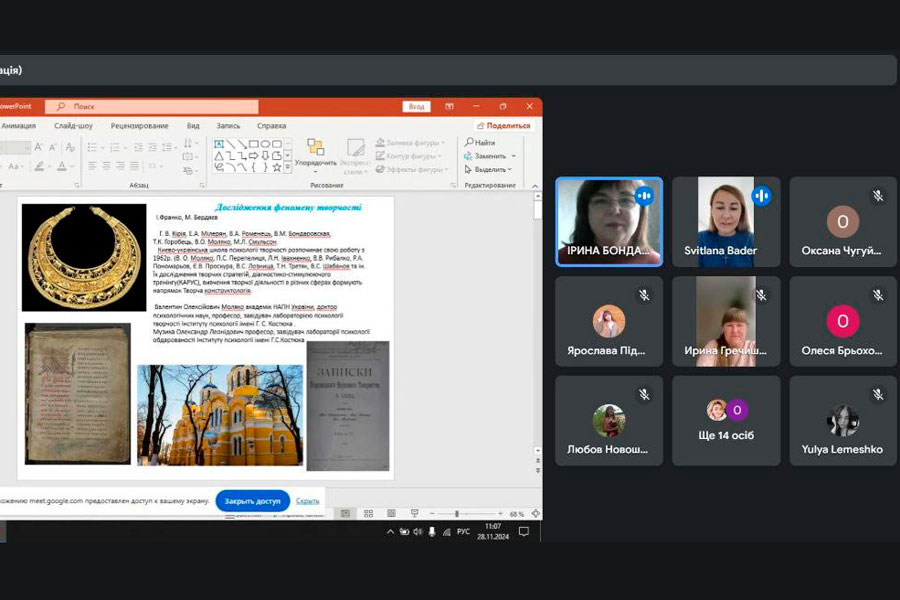Toggle Yulya Lemeshko's muted microphone indicator

pos(878,395)
